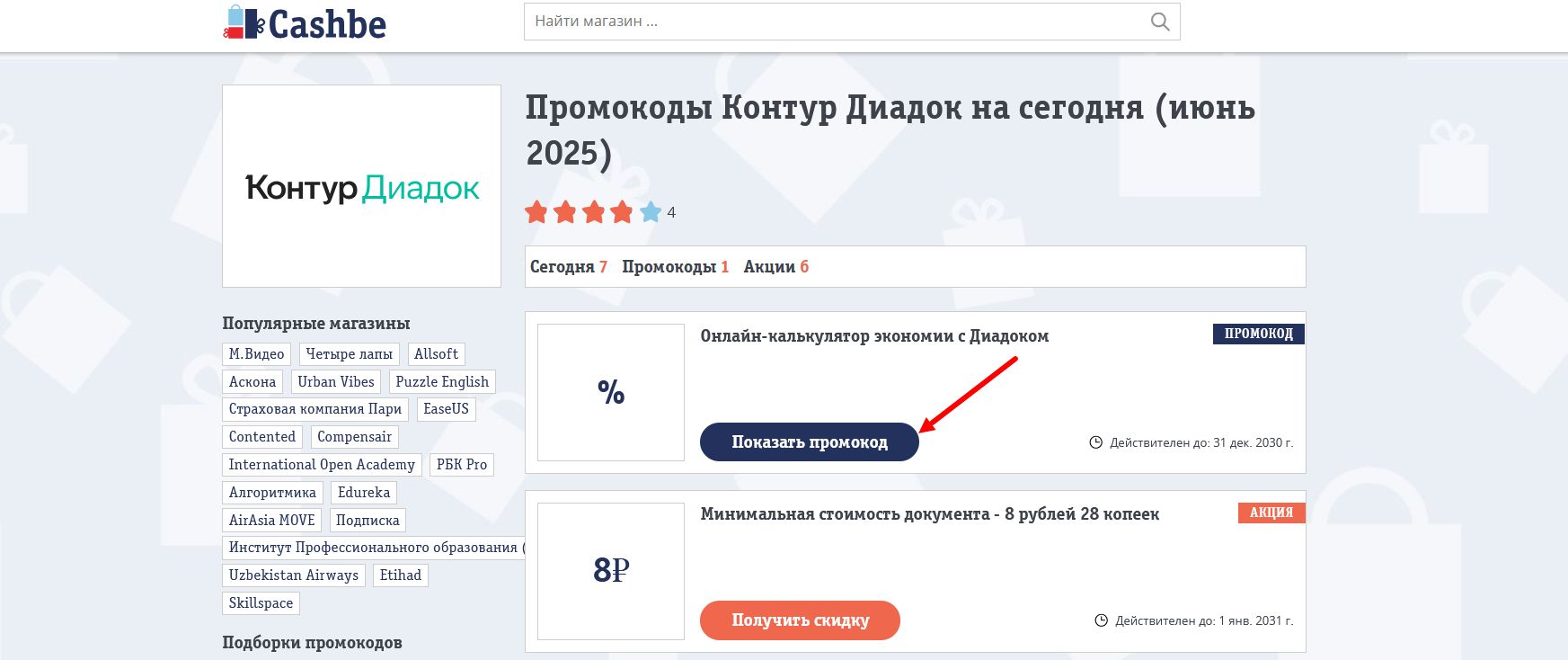
Task: Focus the store search field
Action: pyautogui.click(x=852, y=22)
